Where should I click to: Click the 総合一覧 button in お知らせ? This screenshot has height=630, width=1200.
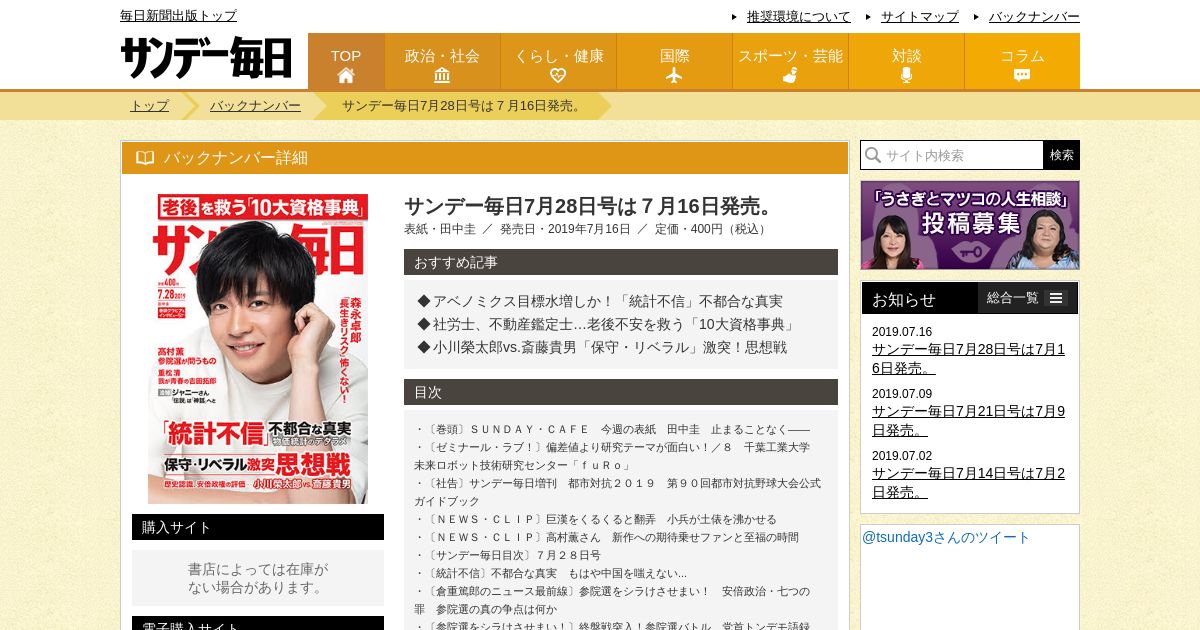click(x=1028, y=298)
